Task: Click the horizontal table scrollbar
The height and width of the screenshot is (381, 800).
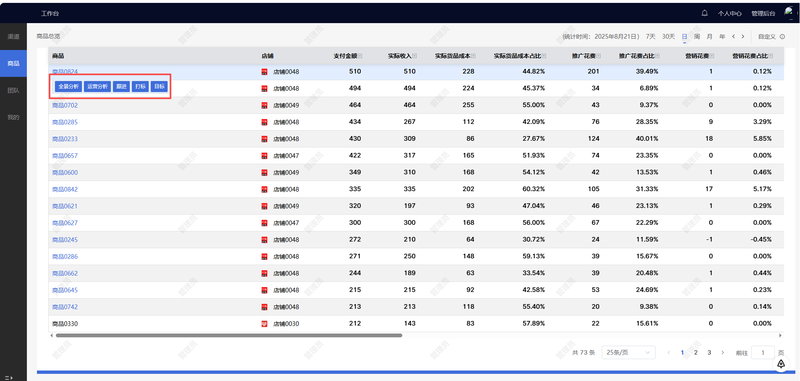Action: coord(229,336)
